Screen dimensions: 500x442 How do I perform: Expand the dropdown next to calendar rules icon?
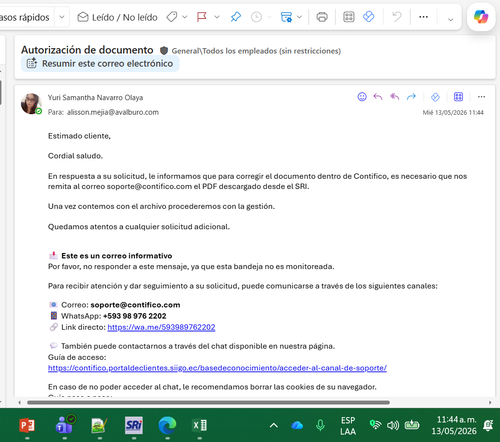(299, 17)
